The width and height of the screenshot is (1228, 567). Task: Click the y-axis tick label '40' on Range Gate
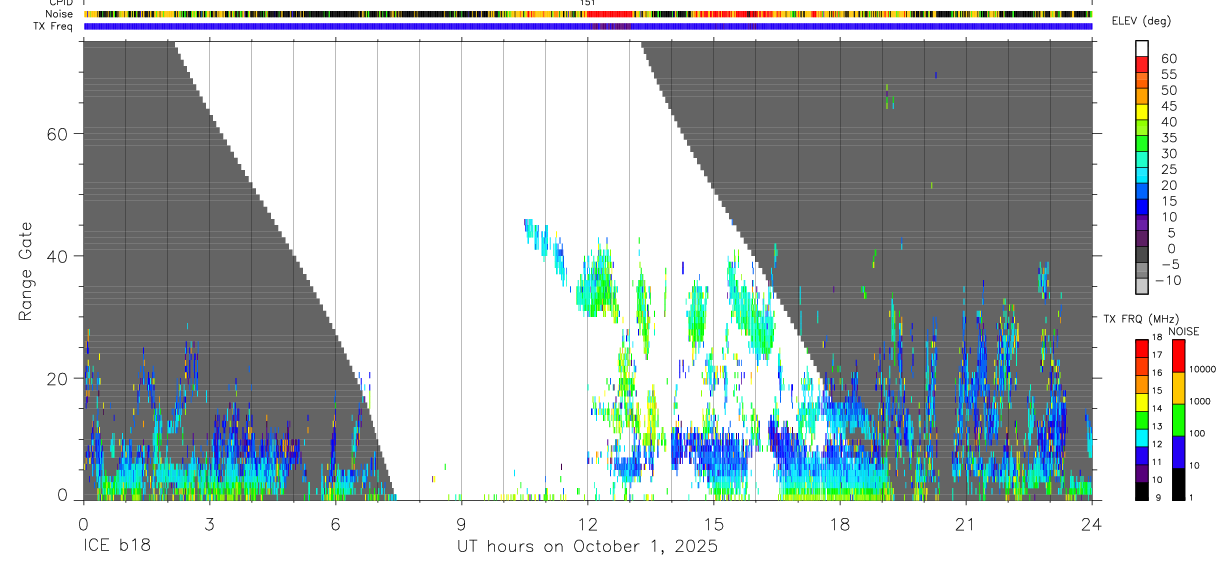pos(59,256)
